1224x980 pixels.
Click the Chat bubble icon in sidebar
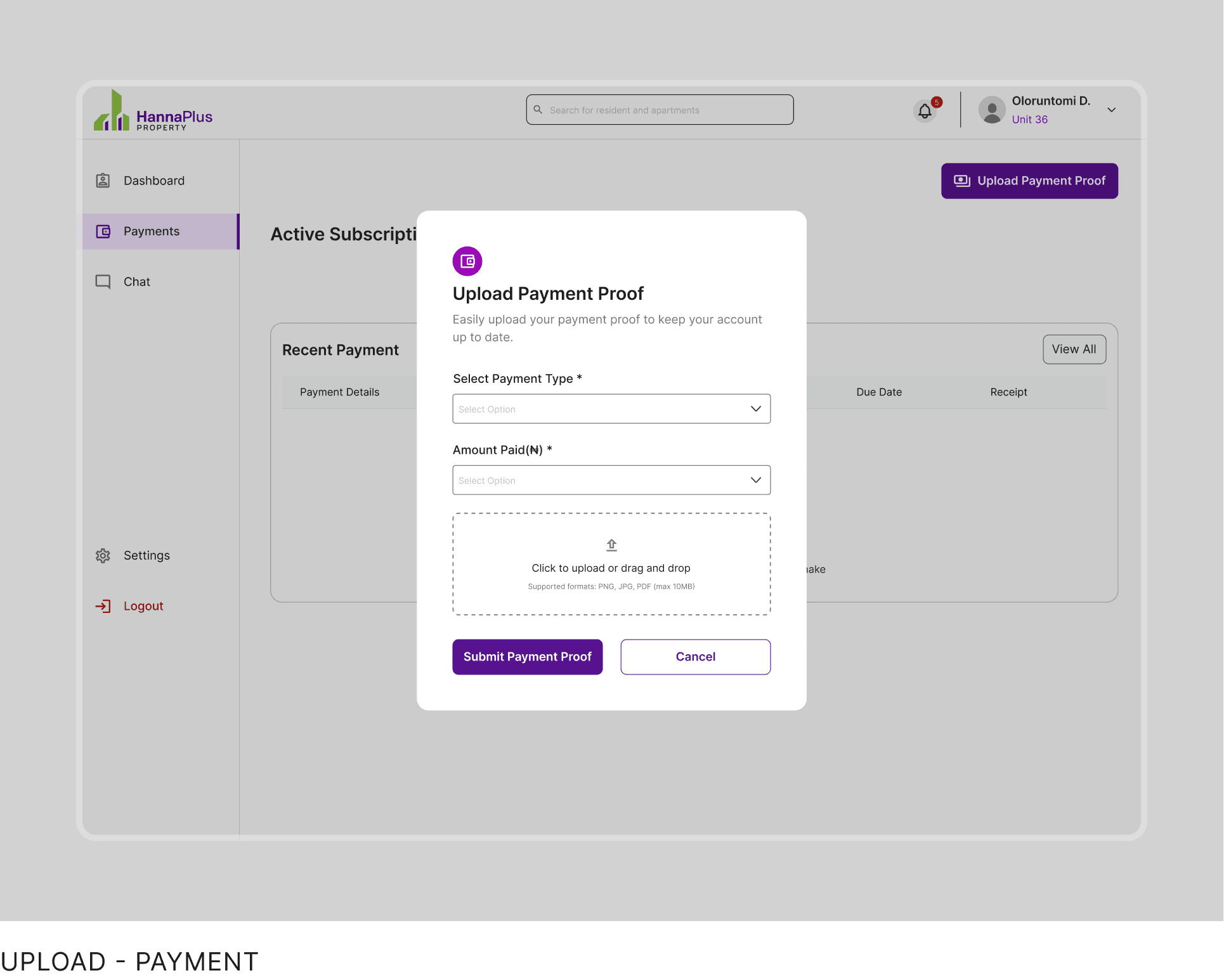103,281
